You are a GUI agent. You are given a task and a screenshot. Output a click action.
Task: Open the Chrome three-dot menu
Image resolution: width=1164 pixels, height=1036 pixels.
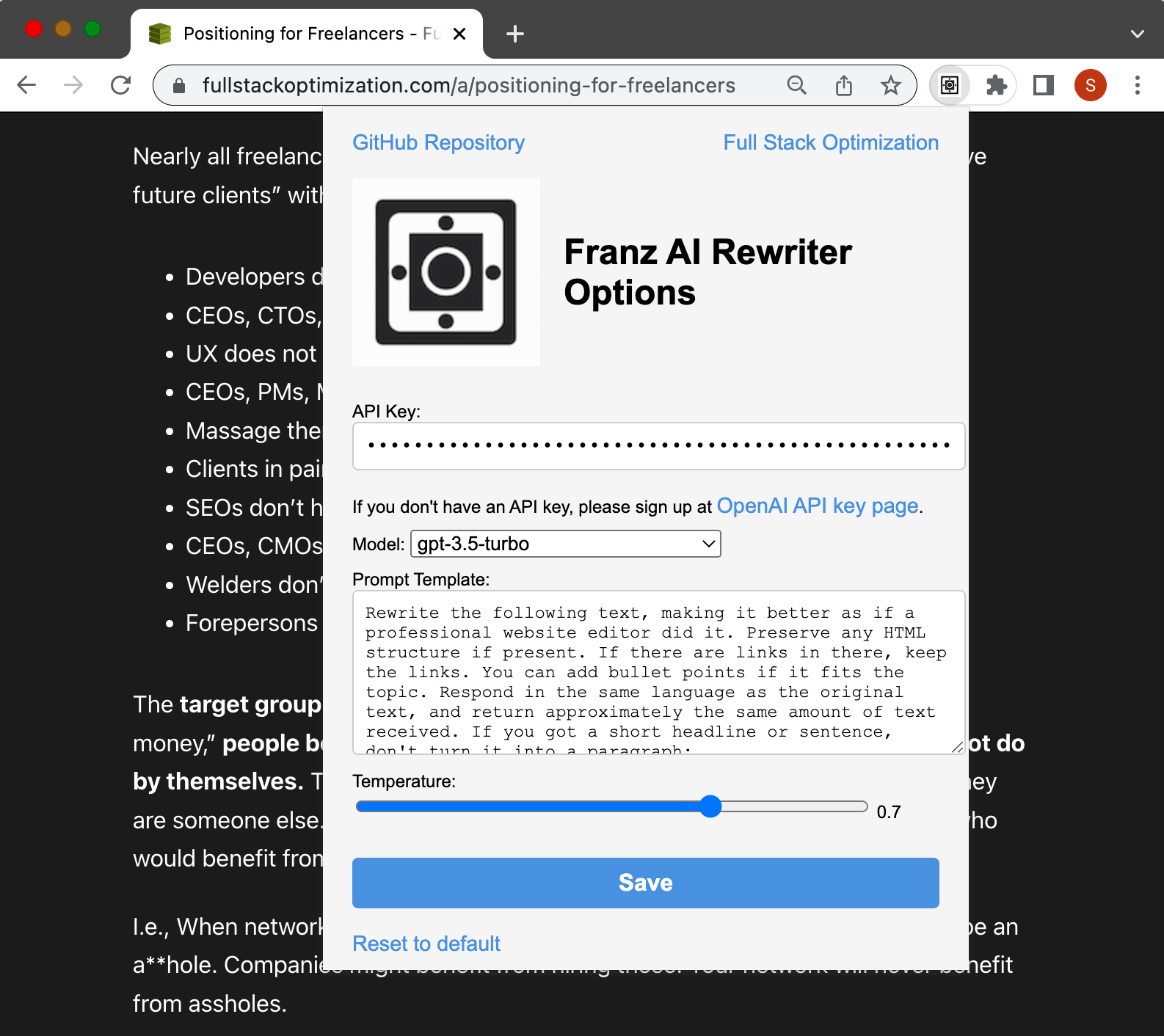click(x=1138, y=85)
